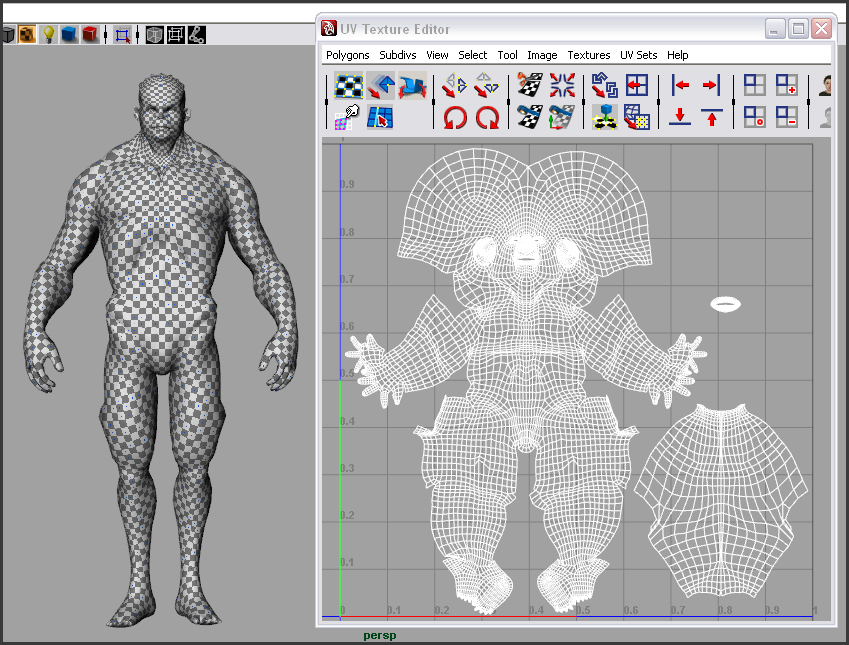
Task: Toggle viewport lighting with the light bulb
Action: [49, 35]
